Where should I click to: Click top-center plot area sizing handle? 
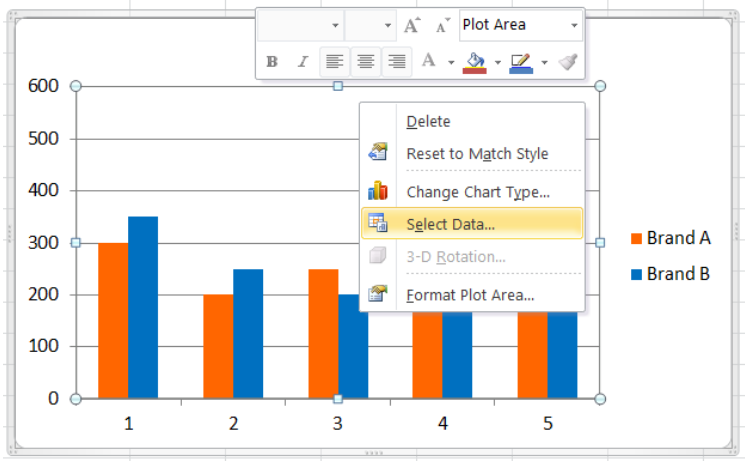[338, 86]
